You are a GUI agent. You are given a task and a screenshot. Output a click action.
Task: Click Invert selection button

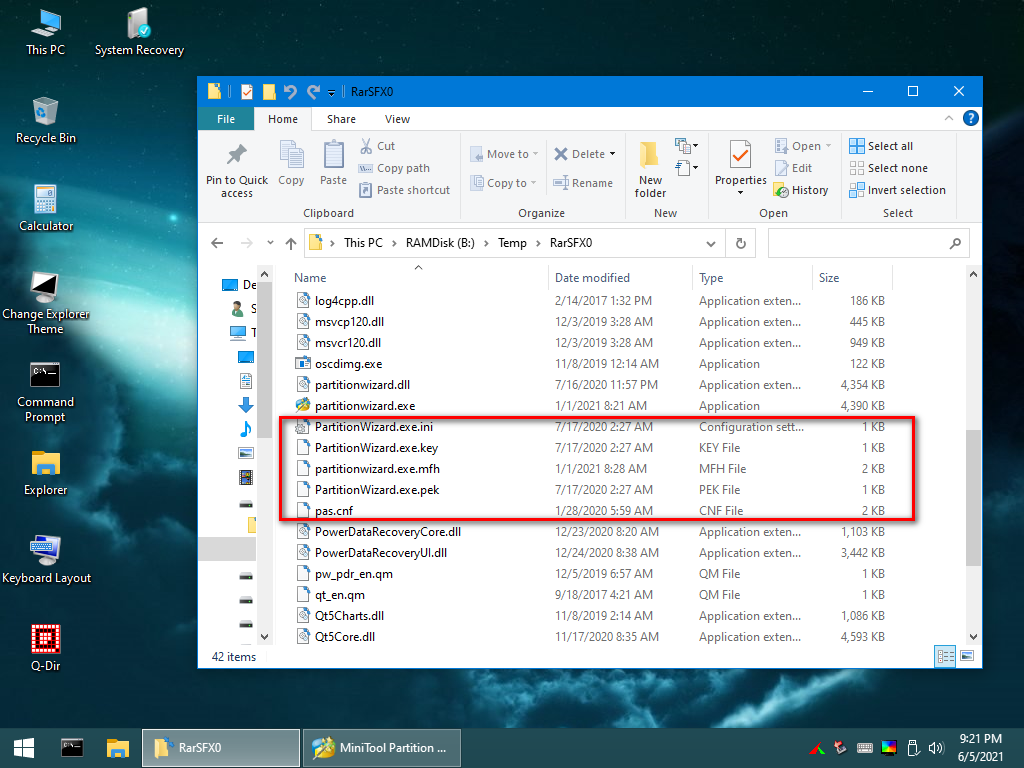pyautogui.click(x=897, y=190)
